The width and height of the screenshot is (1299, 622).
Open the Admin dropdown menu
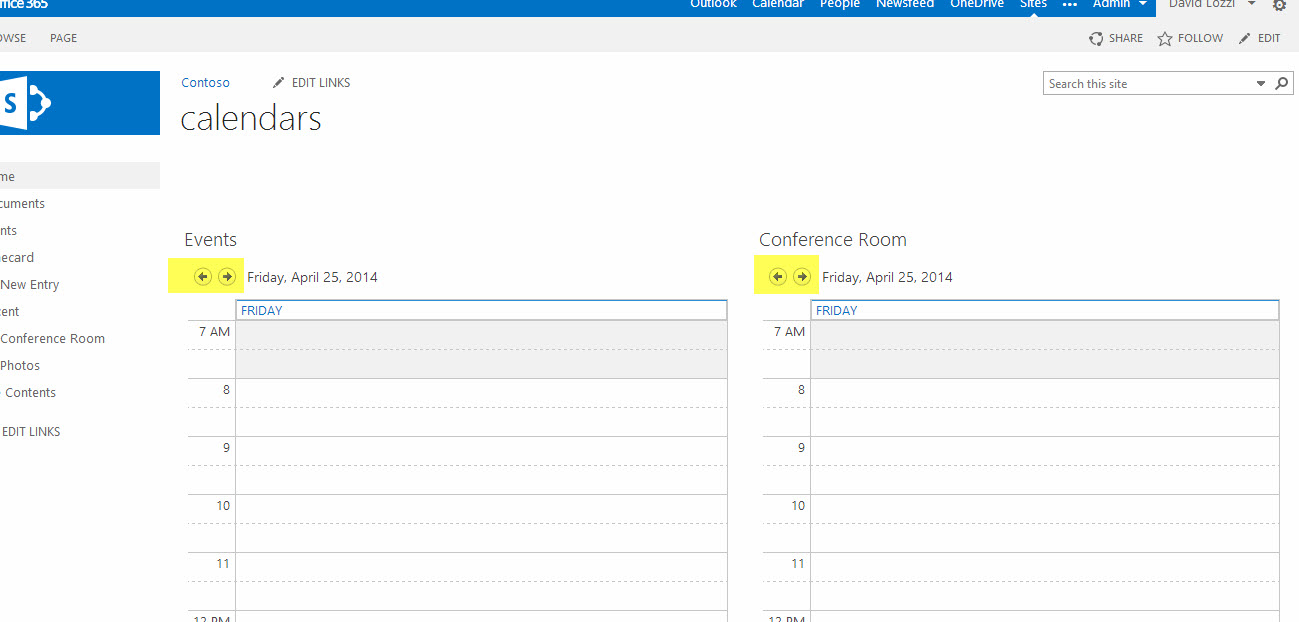(1119, 4)
